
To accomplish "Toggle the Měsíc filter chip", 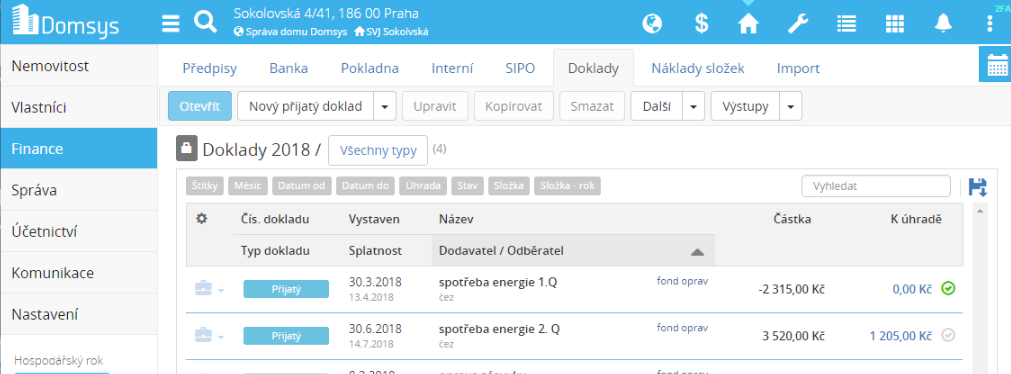I will pyautogui.click(x=248, y=186).
